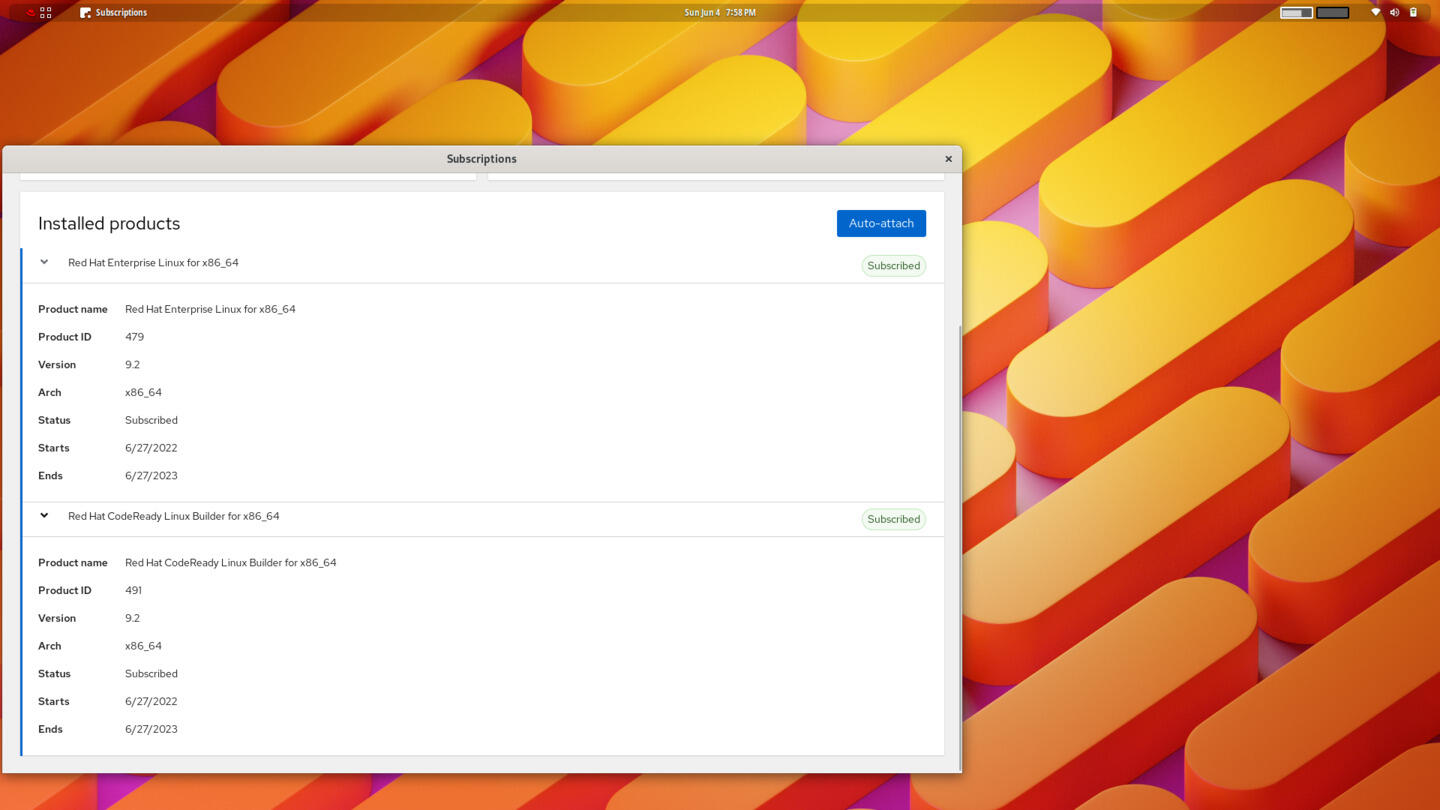Open the clock showing Sun Jun 4 7:58 PM

pos(720,12)
